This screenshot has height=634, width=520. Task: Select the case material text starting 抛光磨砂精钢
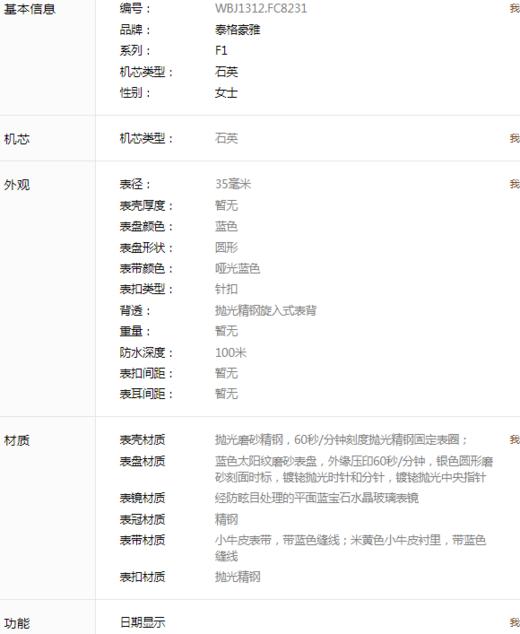341,440
